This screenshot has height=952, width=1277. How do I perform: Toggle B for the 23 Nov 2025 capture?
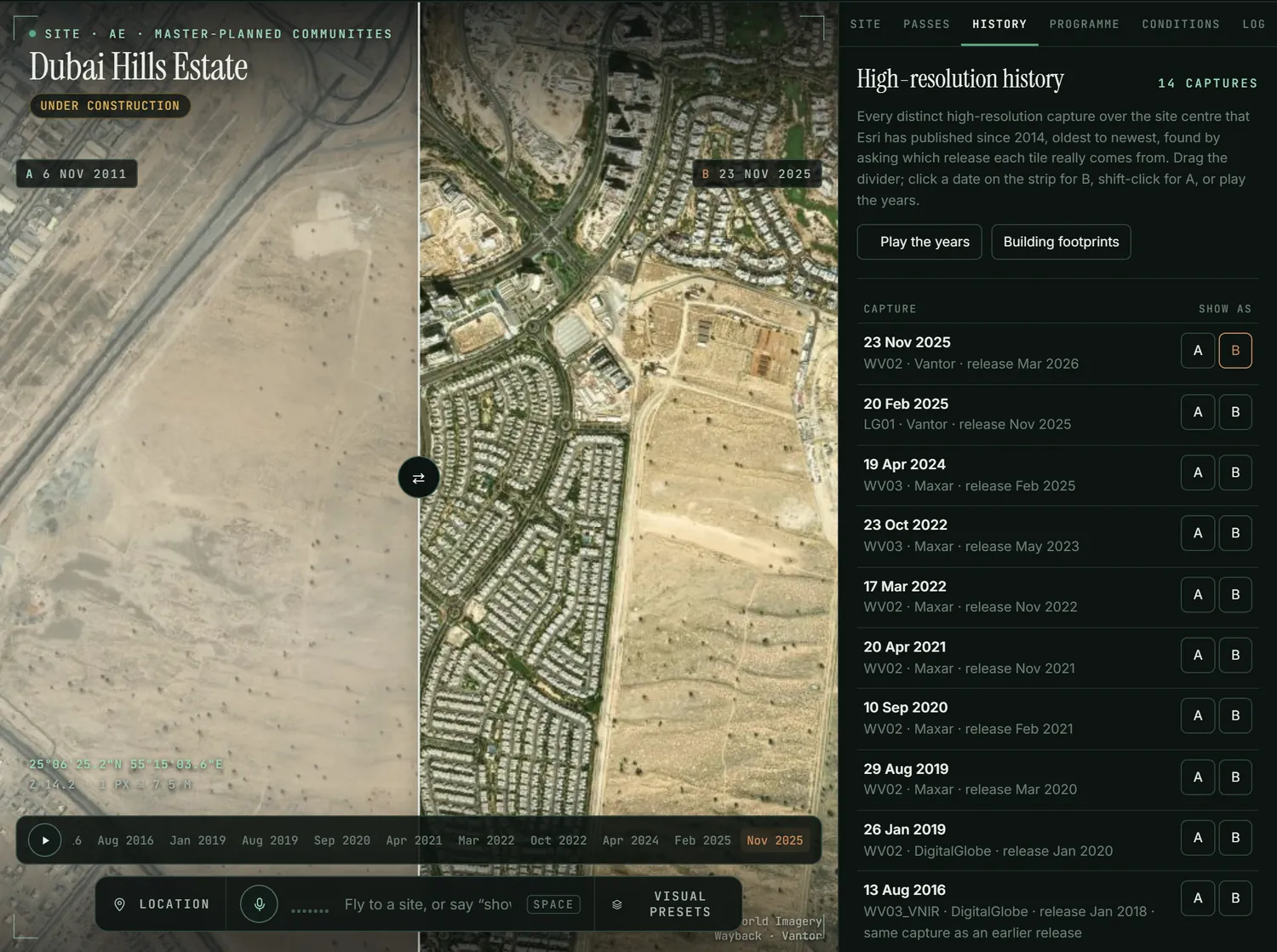tap(1235, 351)
